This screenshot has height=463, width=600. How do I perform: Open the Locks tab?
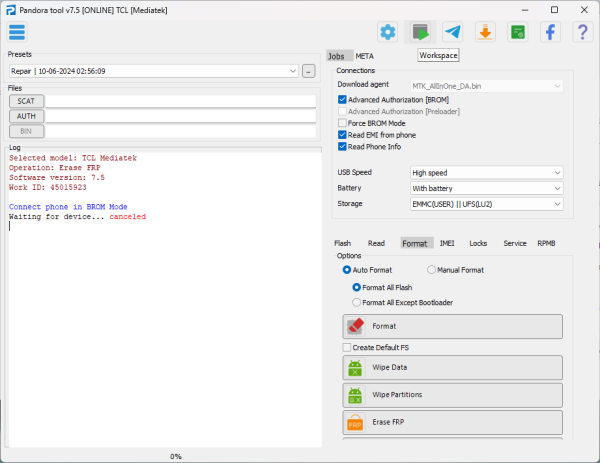click(478, 243)
